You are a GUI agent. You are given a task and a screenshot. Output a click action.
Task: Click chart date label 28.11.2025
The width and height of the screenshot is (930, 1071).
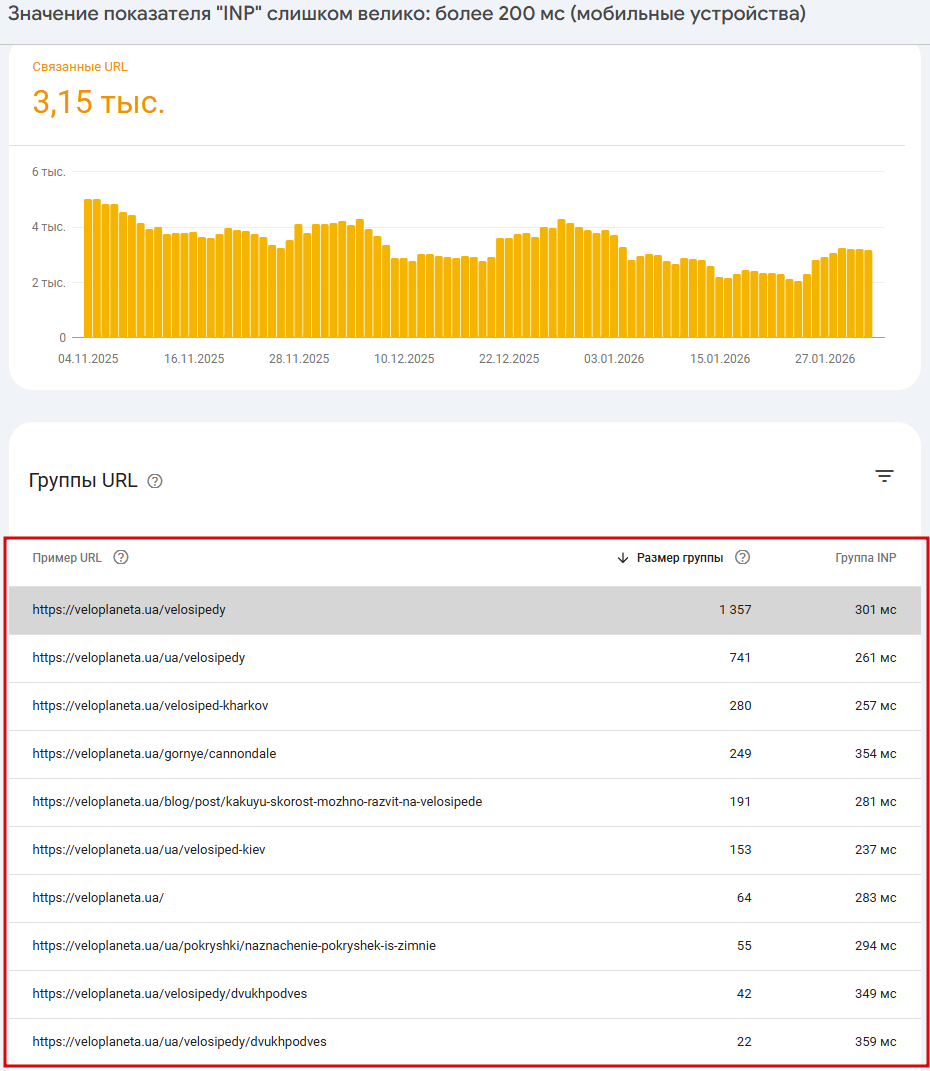click(x=299, y=359)
